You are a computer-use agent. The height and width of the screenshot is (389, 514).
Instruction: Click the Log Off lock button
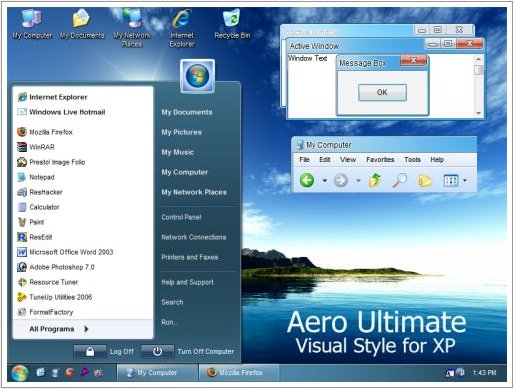(90, 352)
